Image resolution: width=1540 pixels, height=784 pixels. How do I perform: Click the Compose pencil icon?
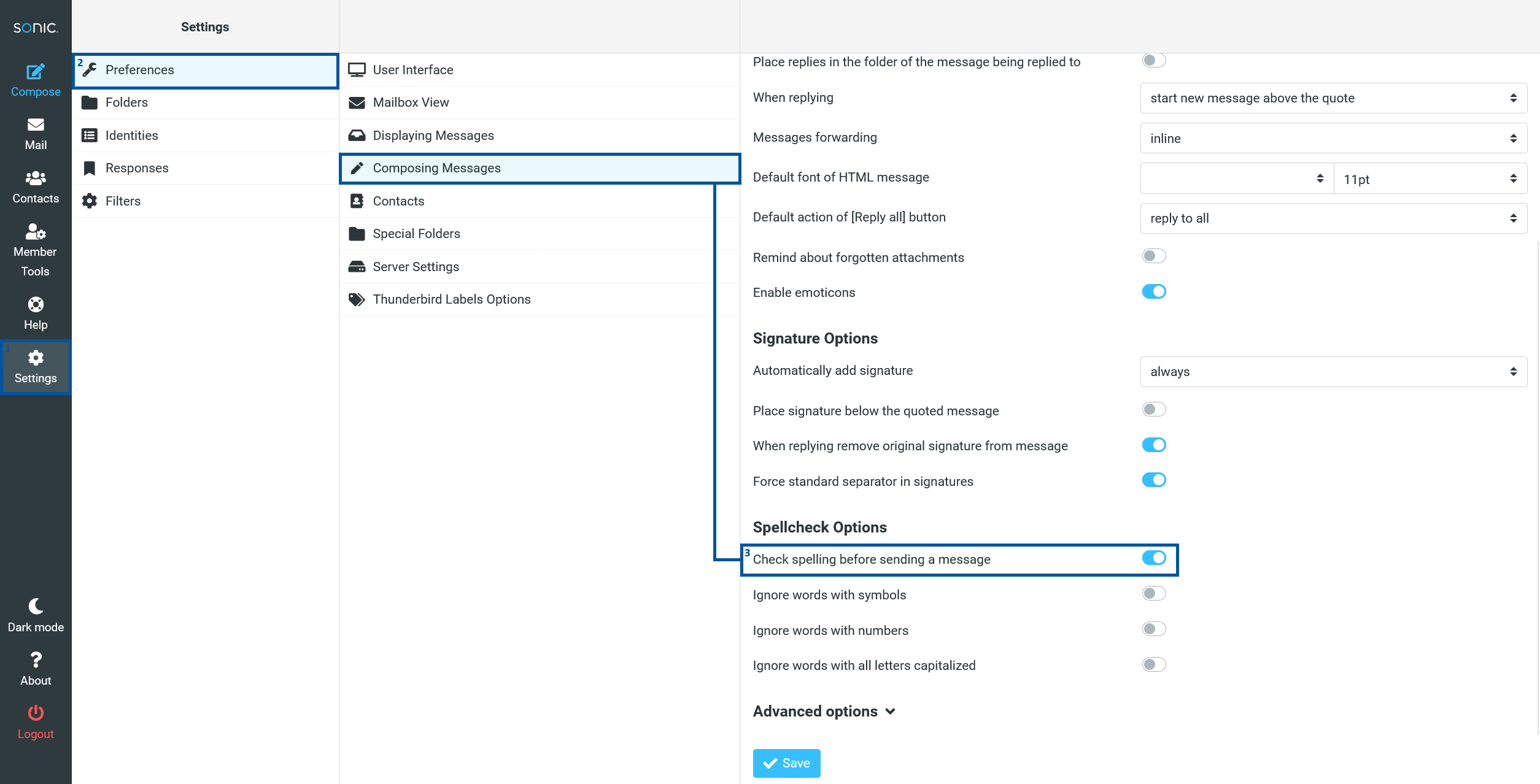tap(36, 71)
